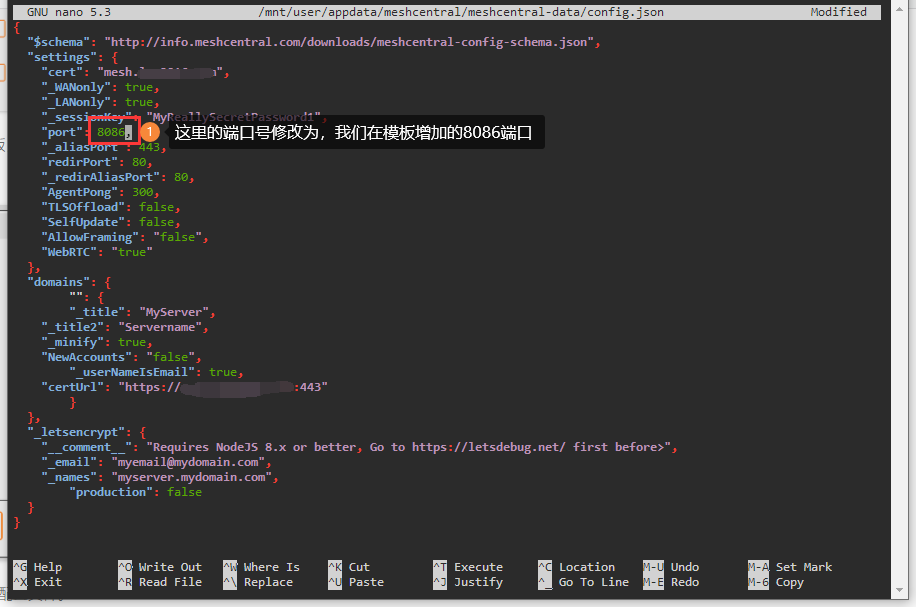Click the ^J Justify shortcut

[468, 582]
